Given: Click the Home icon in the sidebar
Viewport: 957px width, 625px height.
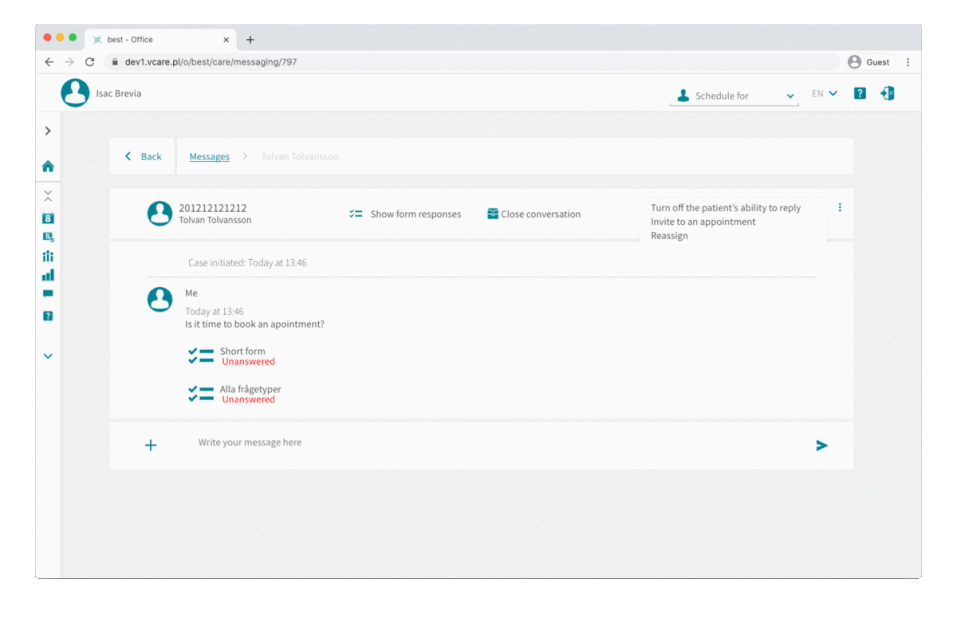Looking at the screenshot, I should click(48, 166).
